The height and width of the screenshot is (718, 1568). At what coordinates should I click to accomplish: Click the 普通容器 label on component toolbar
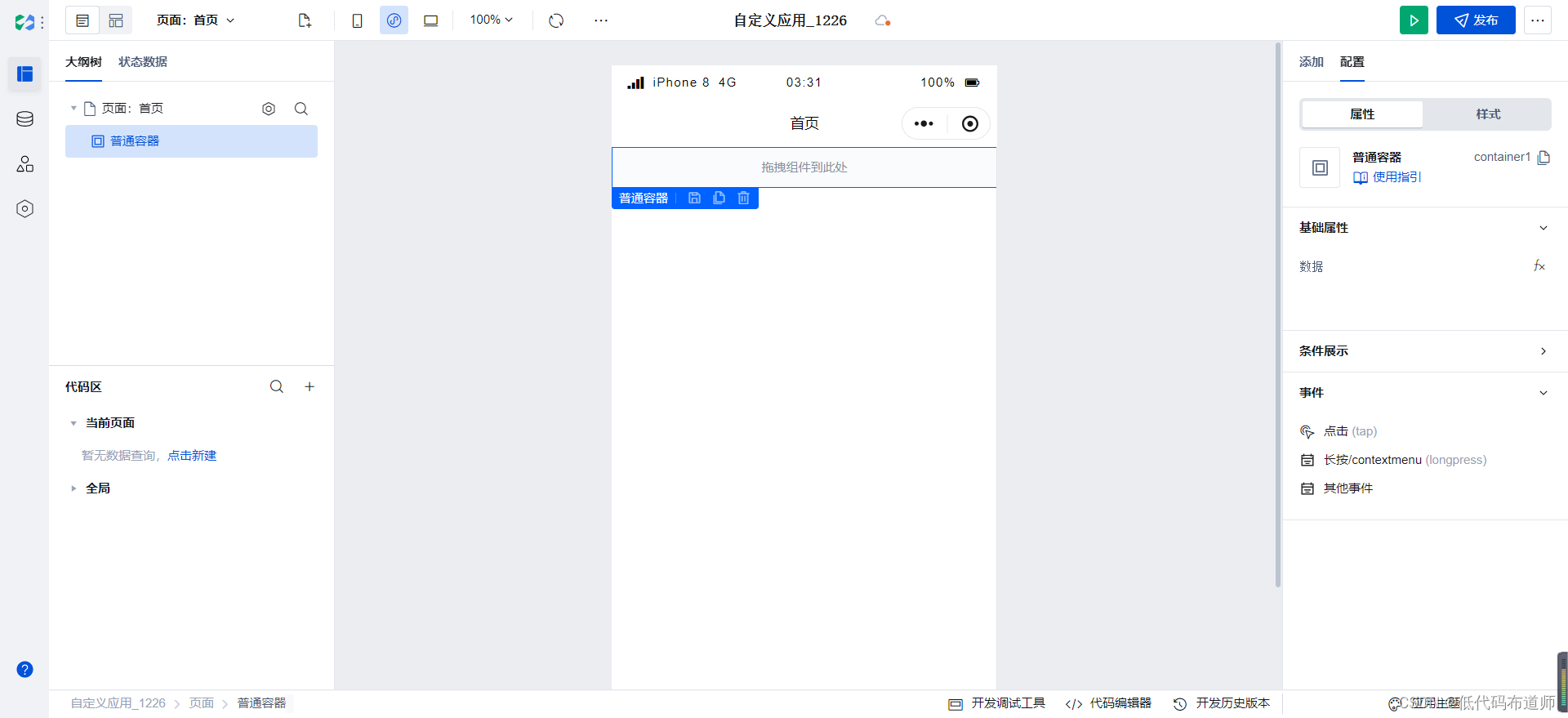(644, 198)
